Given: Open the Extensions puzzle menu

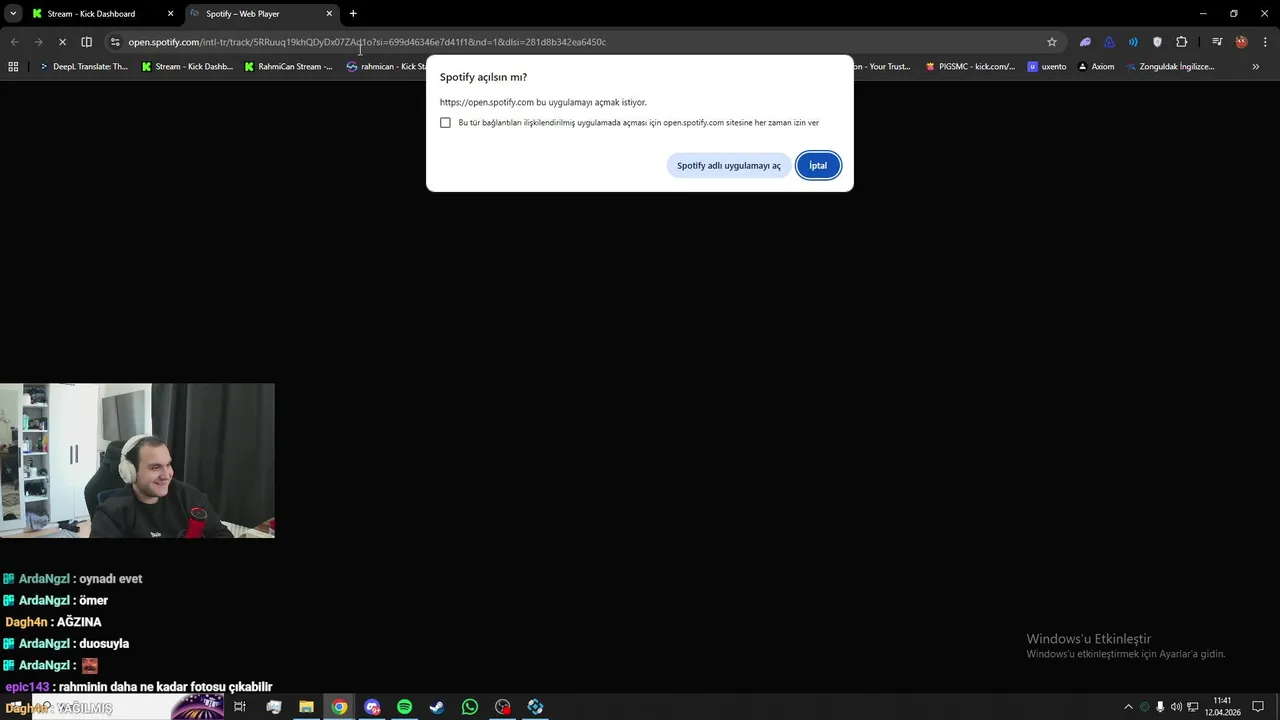Looking at the screenshot, I should [x=1181, y=42].
